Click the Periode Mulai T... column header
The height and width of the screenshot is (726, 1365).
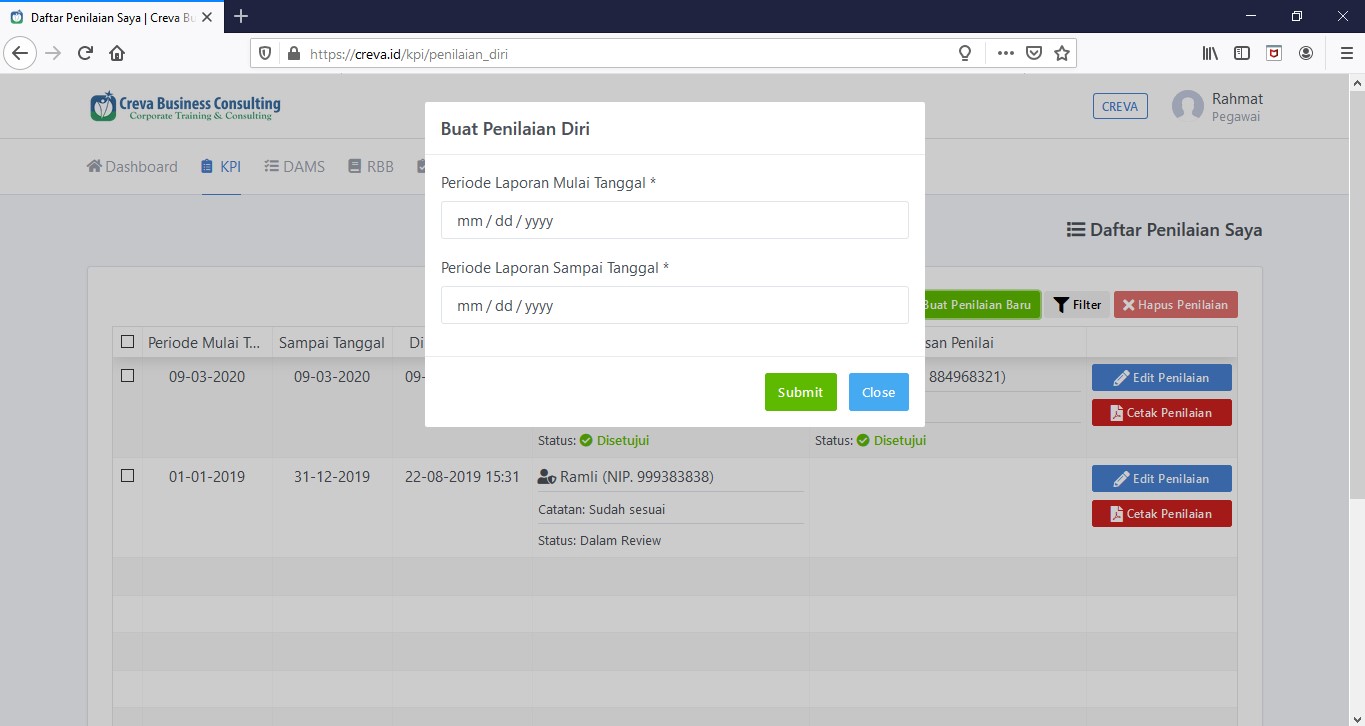point(205,343)
